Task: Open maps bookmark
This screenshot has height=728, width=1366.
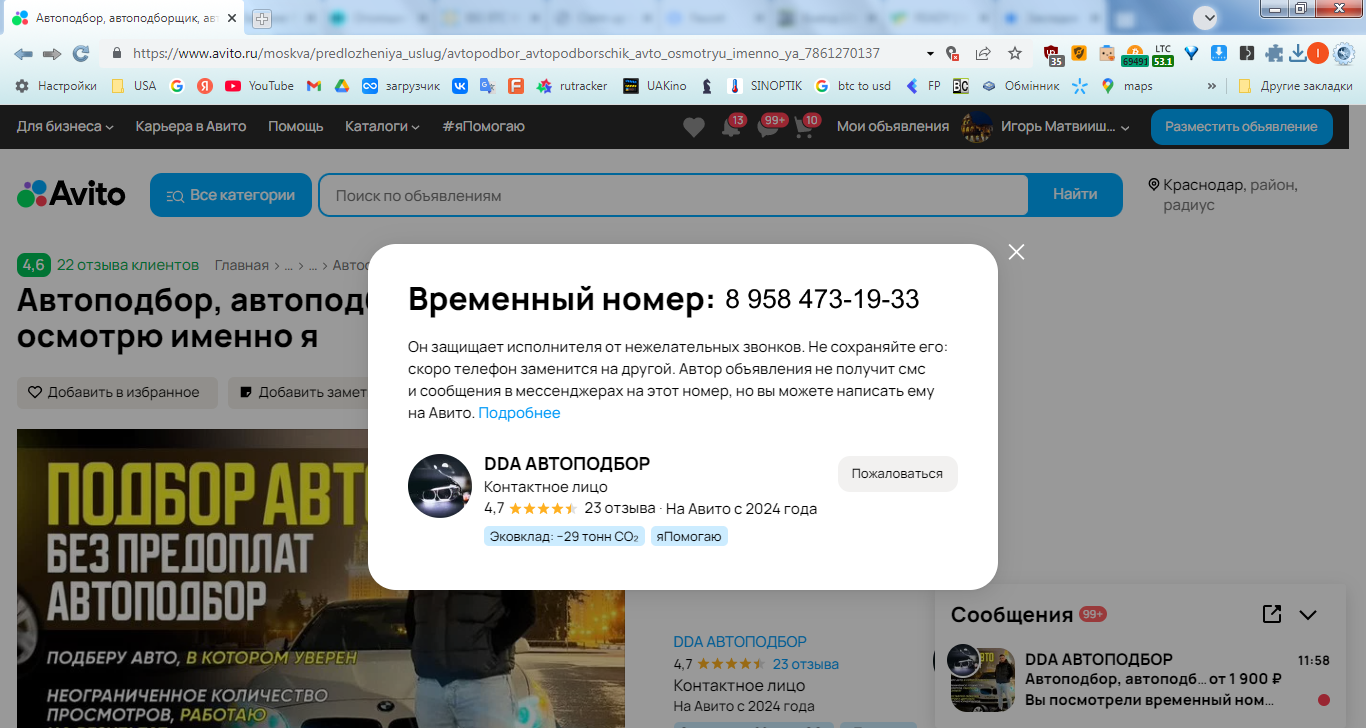Action: (x=1127, y=86)
